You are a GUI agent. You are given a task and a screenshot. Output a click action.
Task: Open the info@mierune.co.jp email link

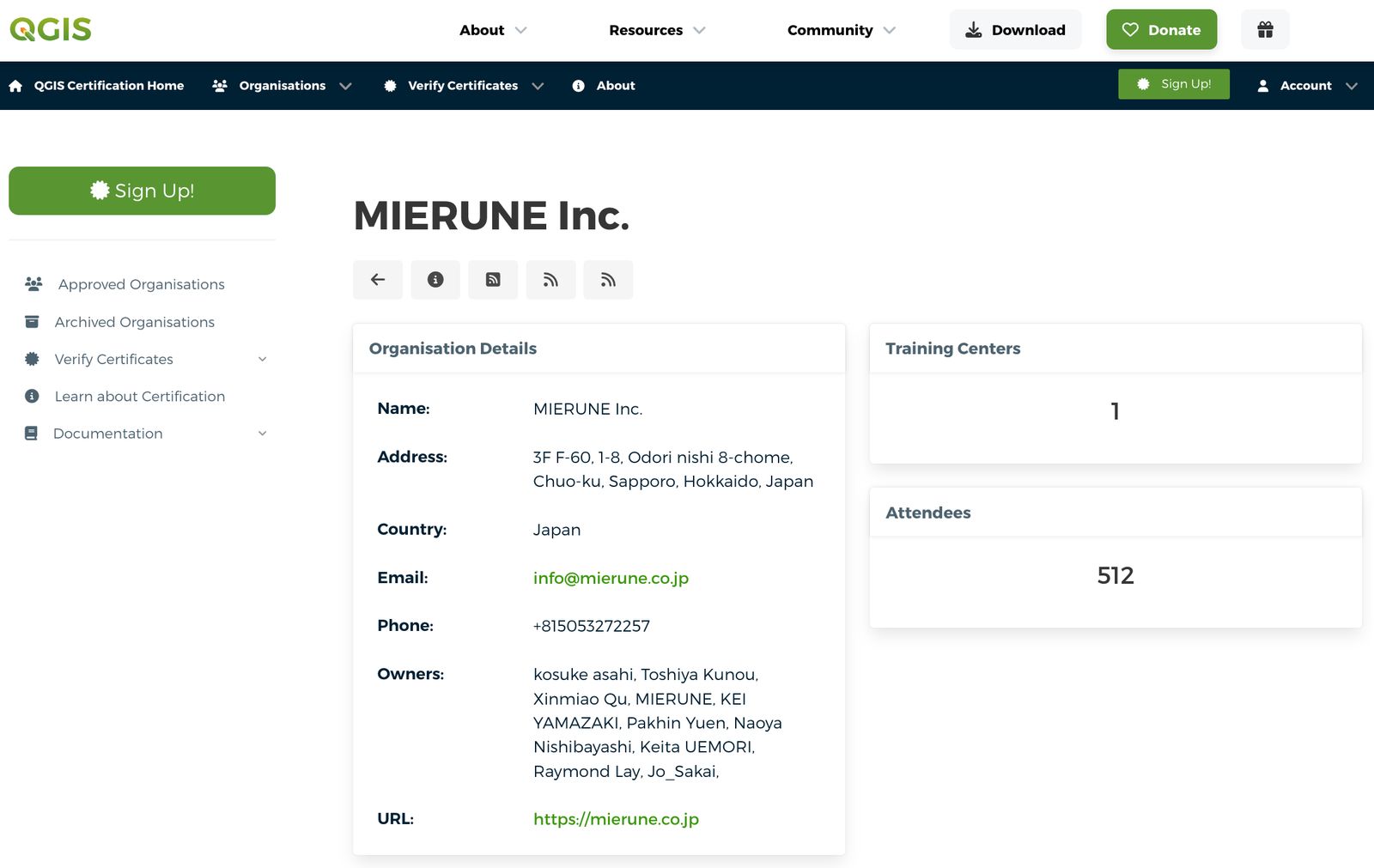(611, 578)
